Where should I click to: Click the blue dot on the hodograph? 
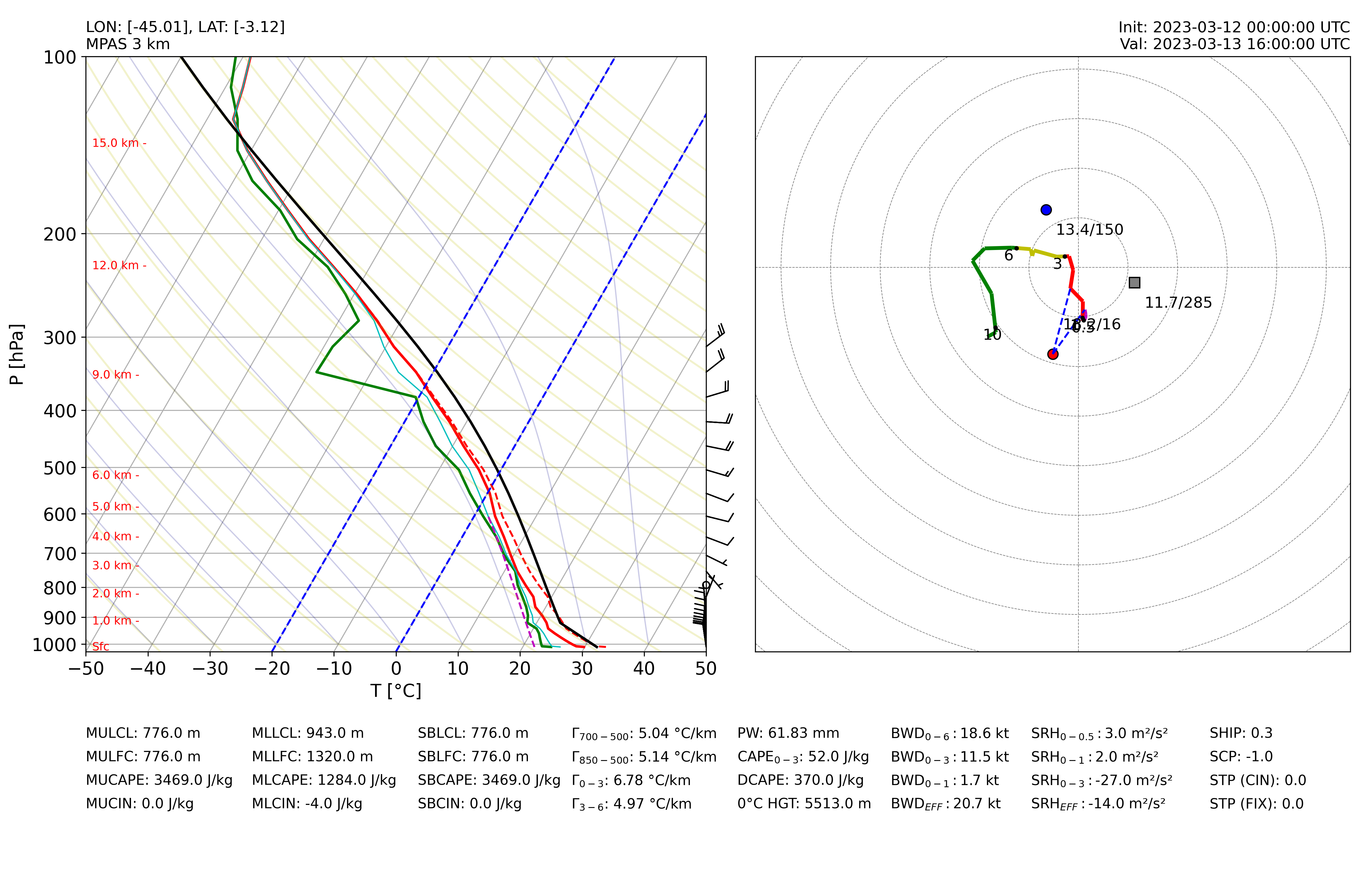(1046, 210)
